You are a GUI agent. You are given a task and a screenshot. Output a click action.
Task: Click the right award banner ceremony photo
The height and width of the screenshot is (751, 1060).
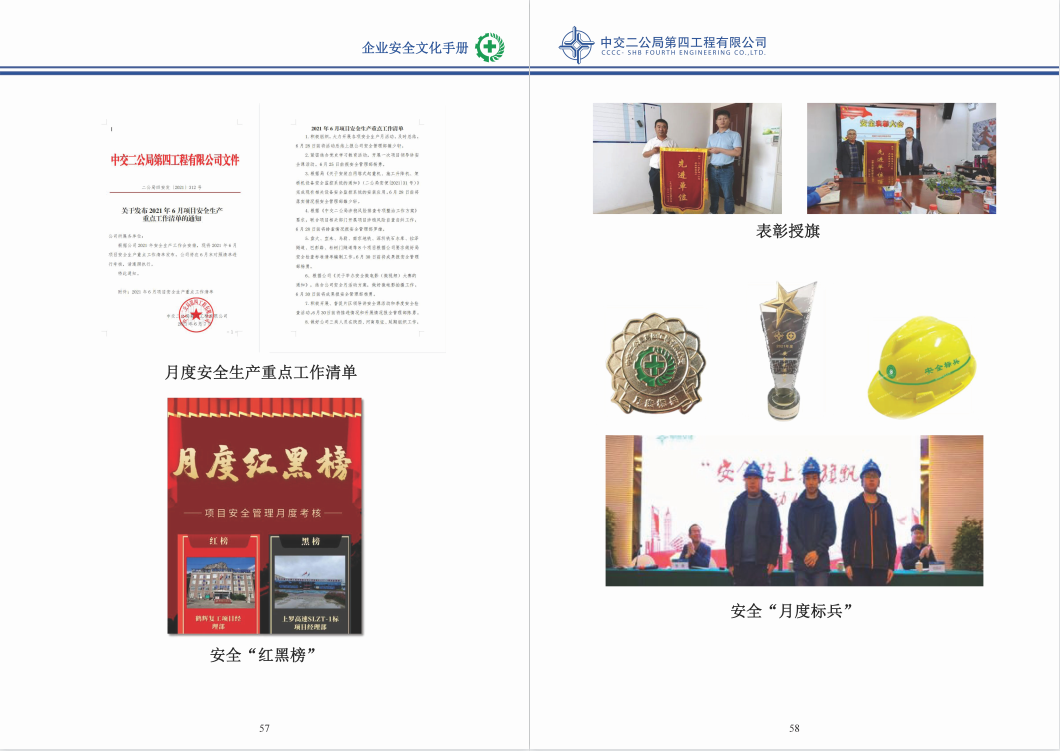[x=901, y=158]
